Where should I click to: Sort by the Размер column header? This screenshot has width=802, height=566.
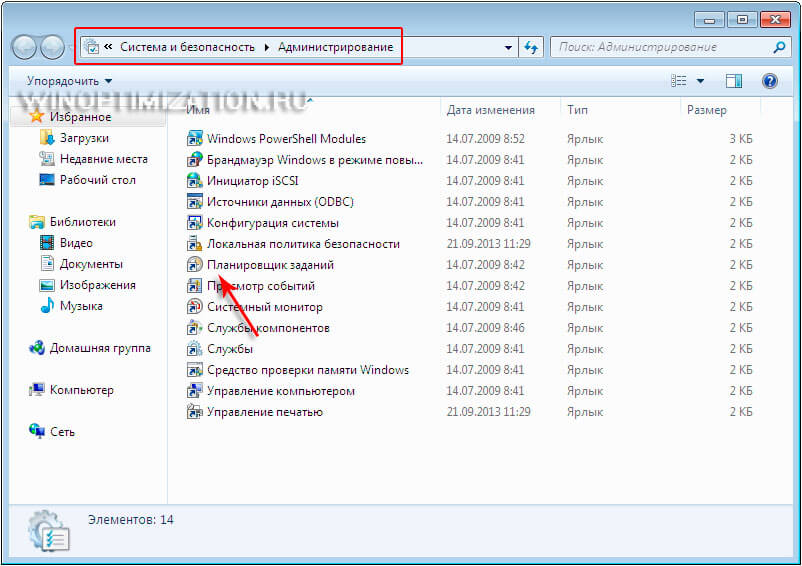[x=706, y=110]
